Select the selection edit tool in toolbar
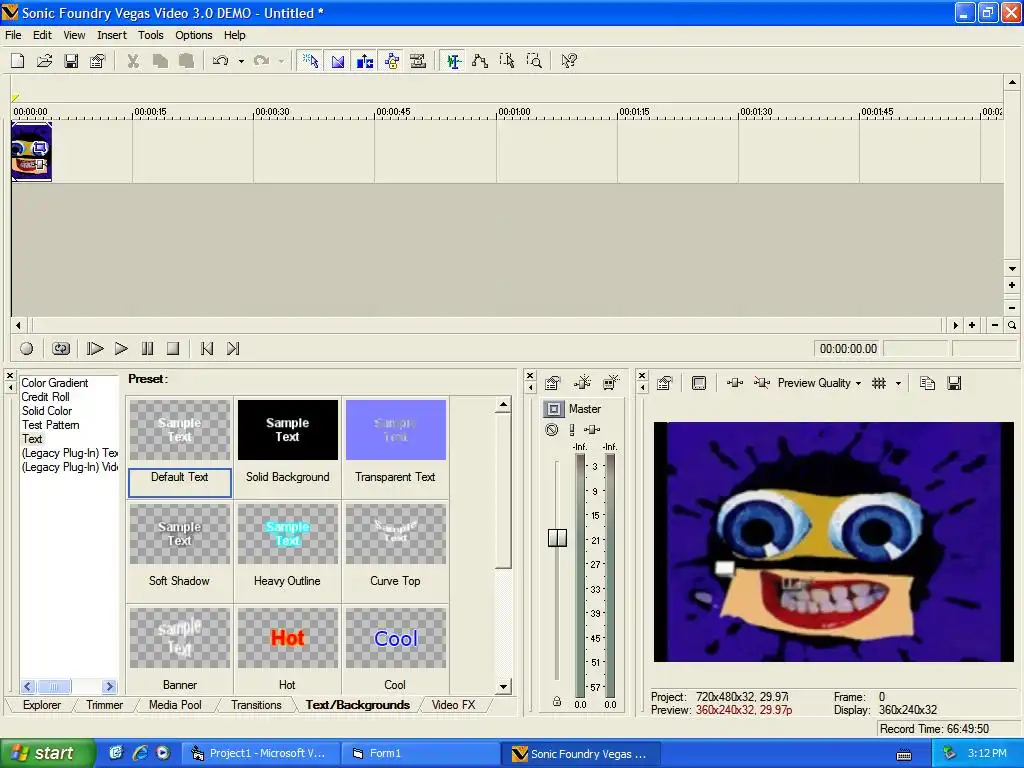 click(507, 61)
